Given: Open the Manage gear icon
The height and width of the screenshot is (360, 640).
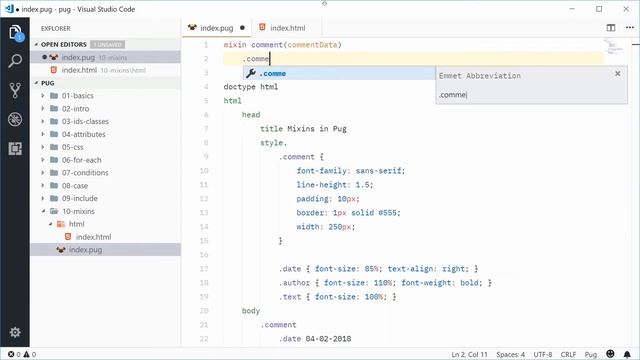Looking at the screenshot, I should [x=15, y=332].
